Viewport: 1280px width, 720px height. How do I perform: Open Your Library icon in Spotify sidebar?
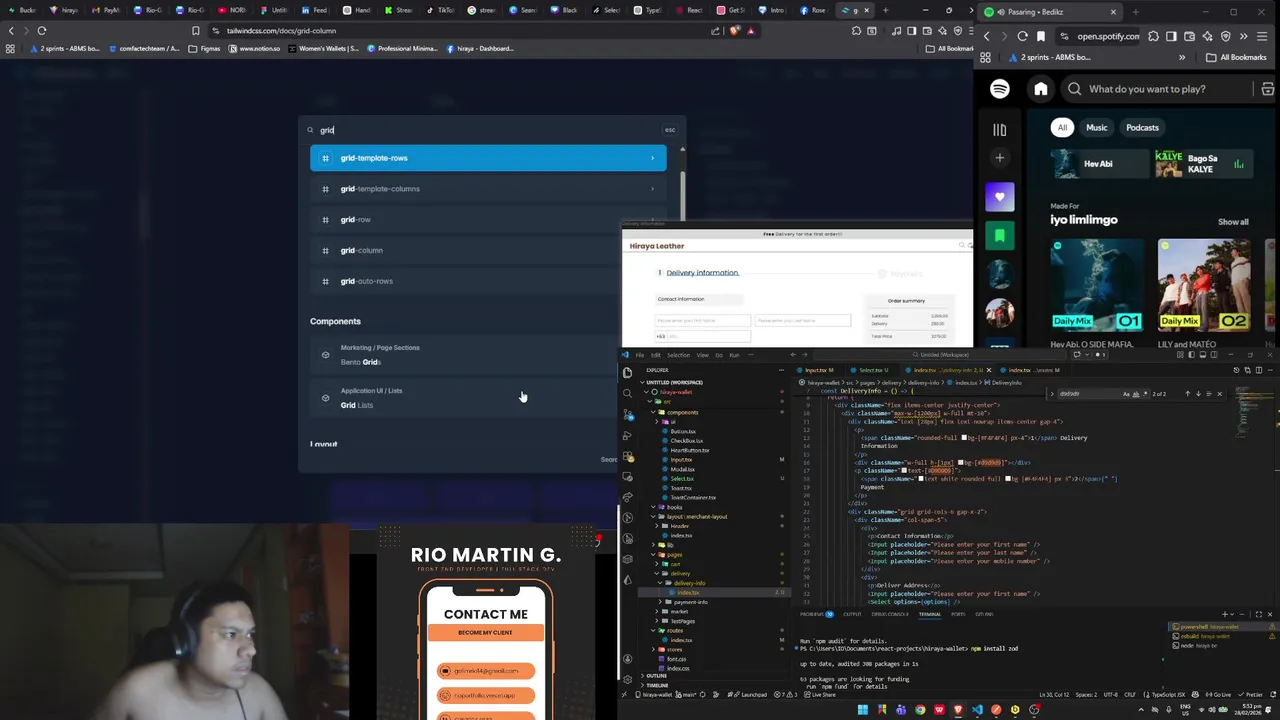coord(999,129)
